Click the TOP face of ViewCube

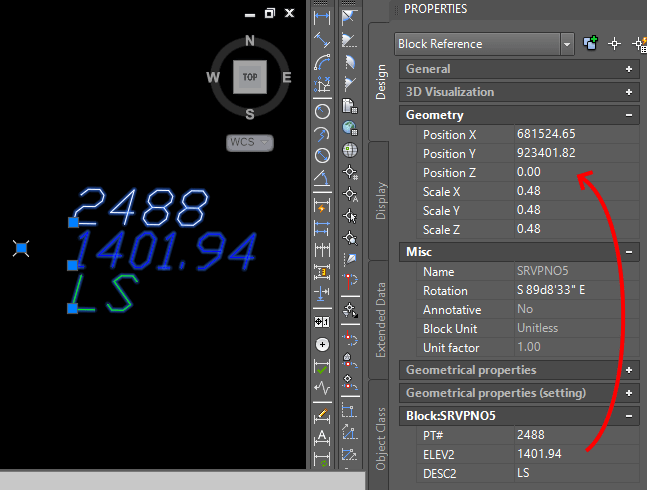coord(250,77)
